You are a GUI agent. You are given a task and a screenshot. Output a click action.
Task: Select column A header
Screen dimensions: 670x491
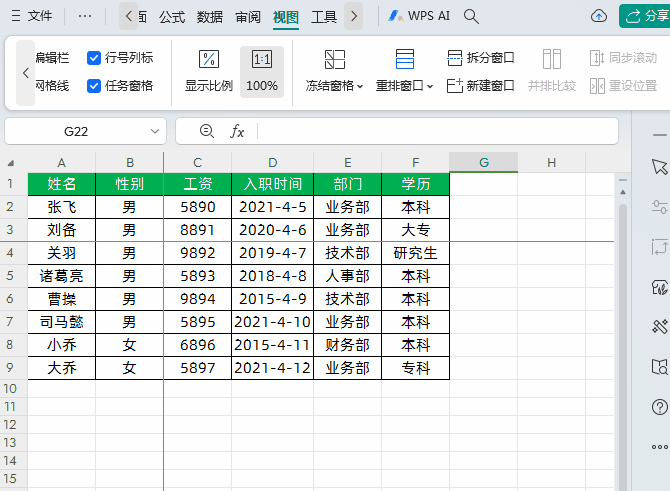pos(62,163)
